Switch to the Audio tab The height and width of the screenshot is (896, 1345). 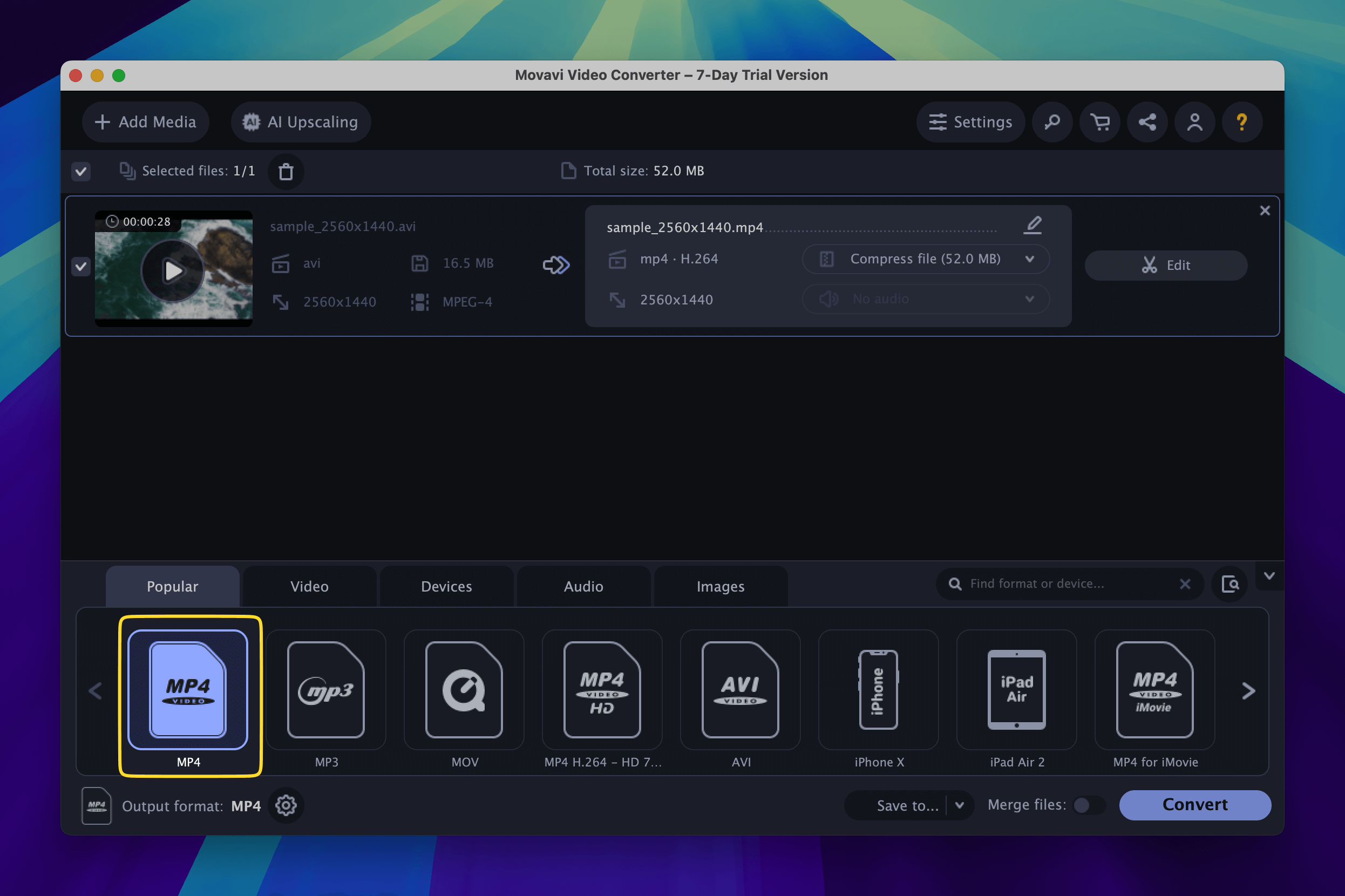[583, 586]
